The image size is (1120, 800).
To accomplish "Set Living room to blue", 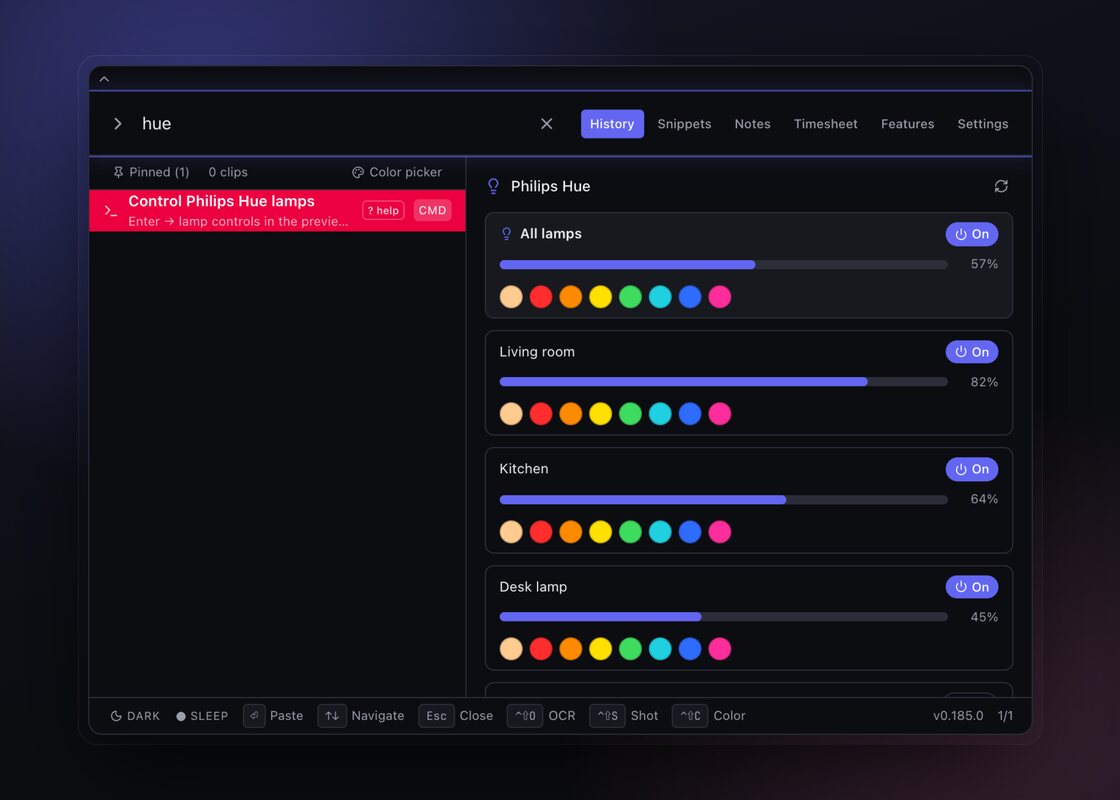I will tap(690, 414).
